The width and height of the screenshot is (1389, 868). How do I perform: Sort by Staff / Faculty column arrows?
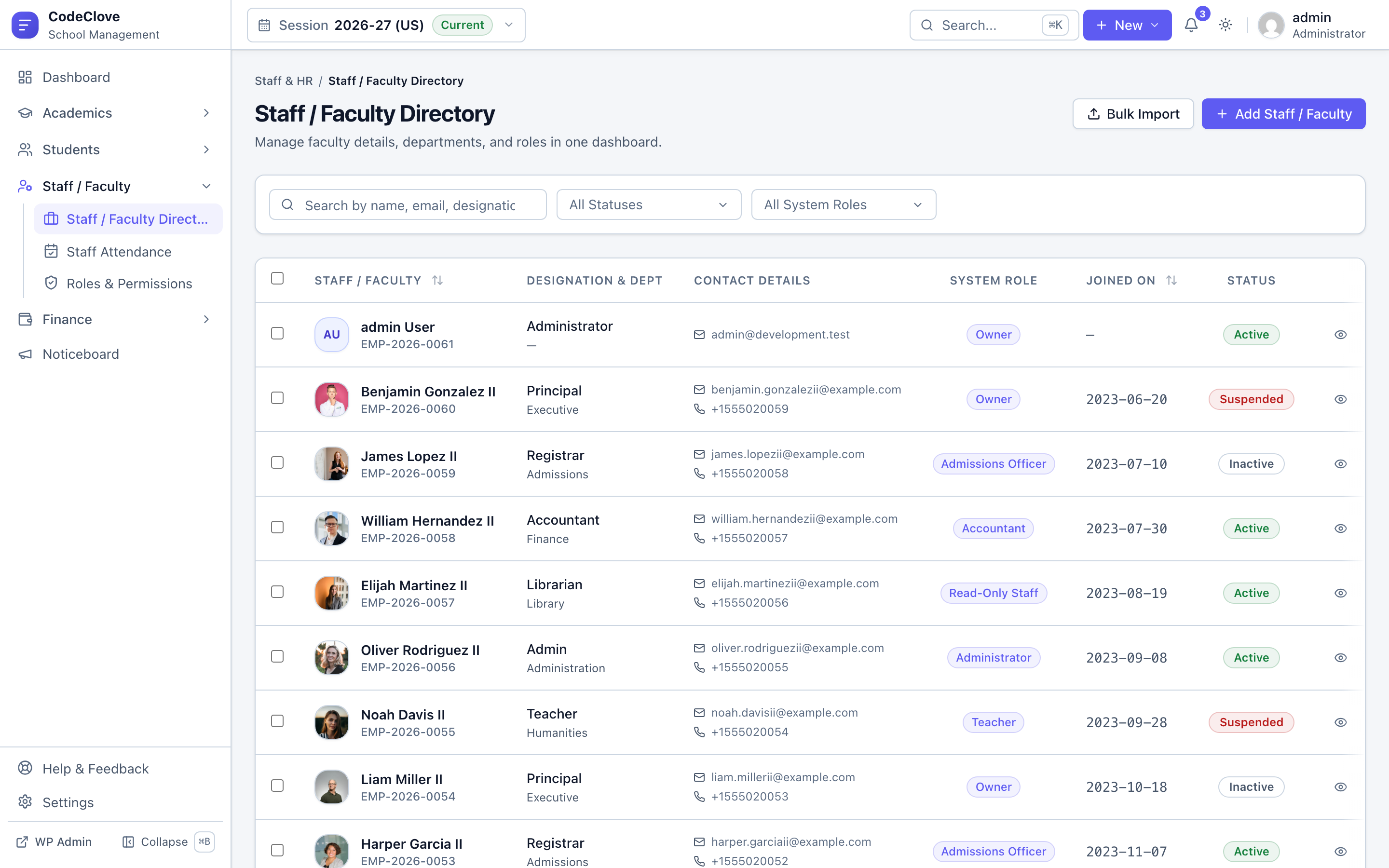[x=437, y=280]
